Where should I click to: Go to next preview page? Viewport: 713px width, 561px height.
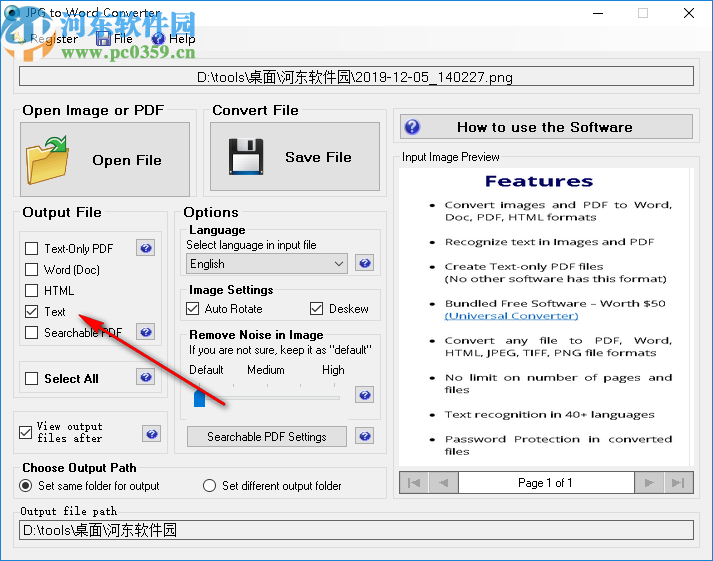649,482
